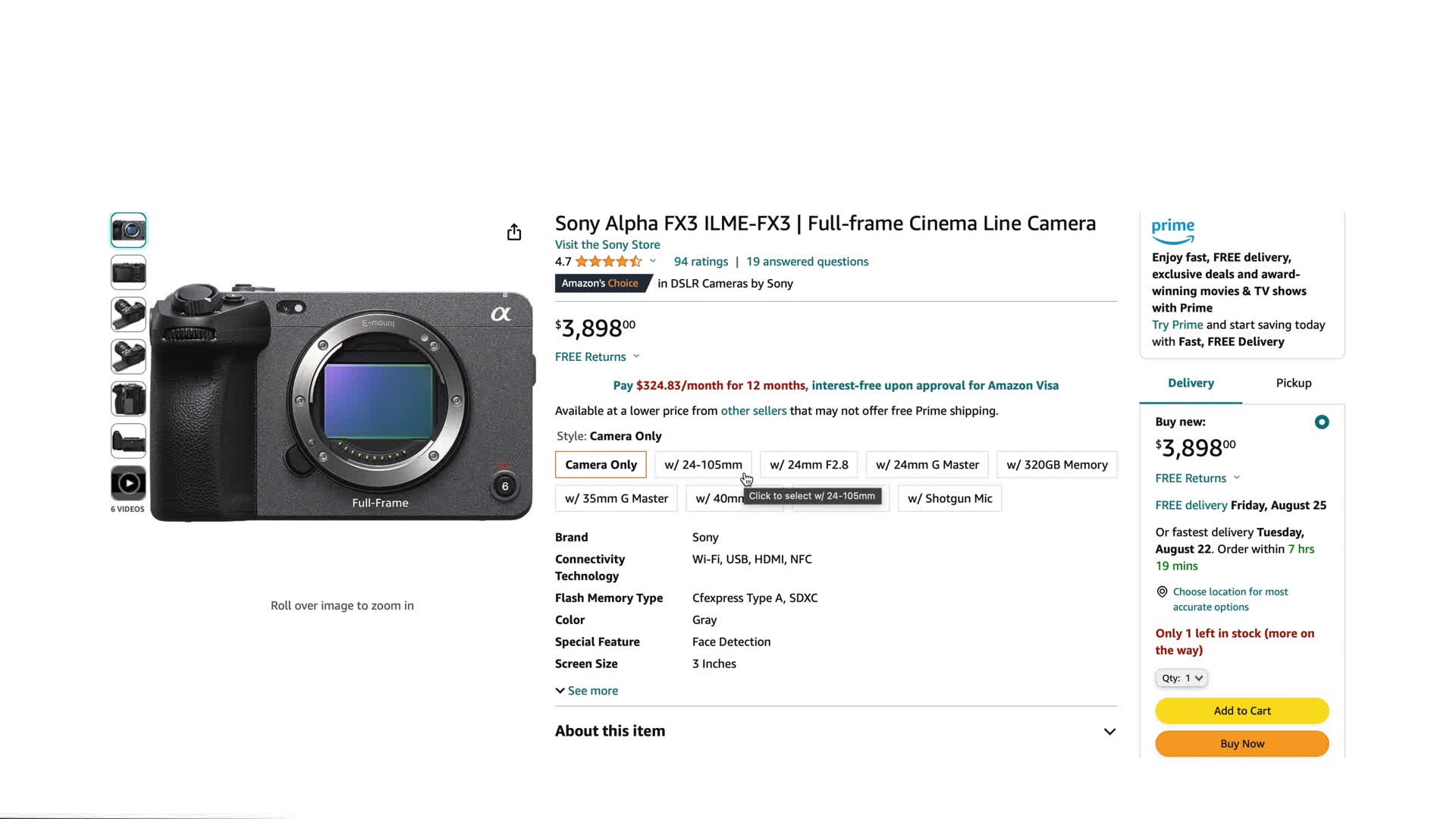Click the Add to Cart button
This screenshot has width=1456, height=819.
click(x=1241, y=711)
